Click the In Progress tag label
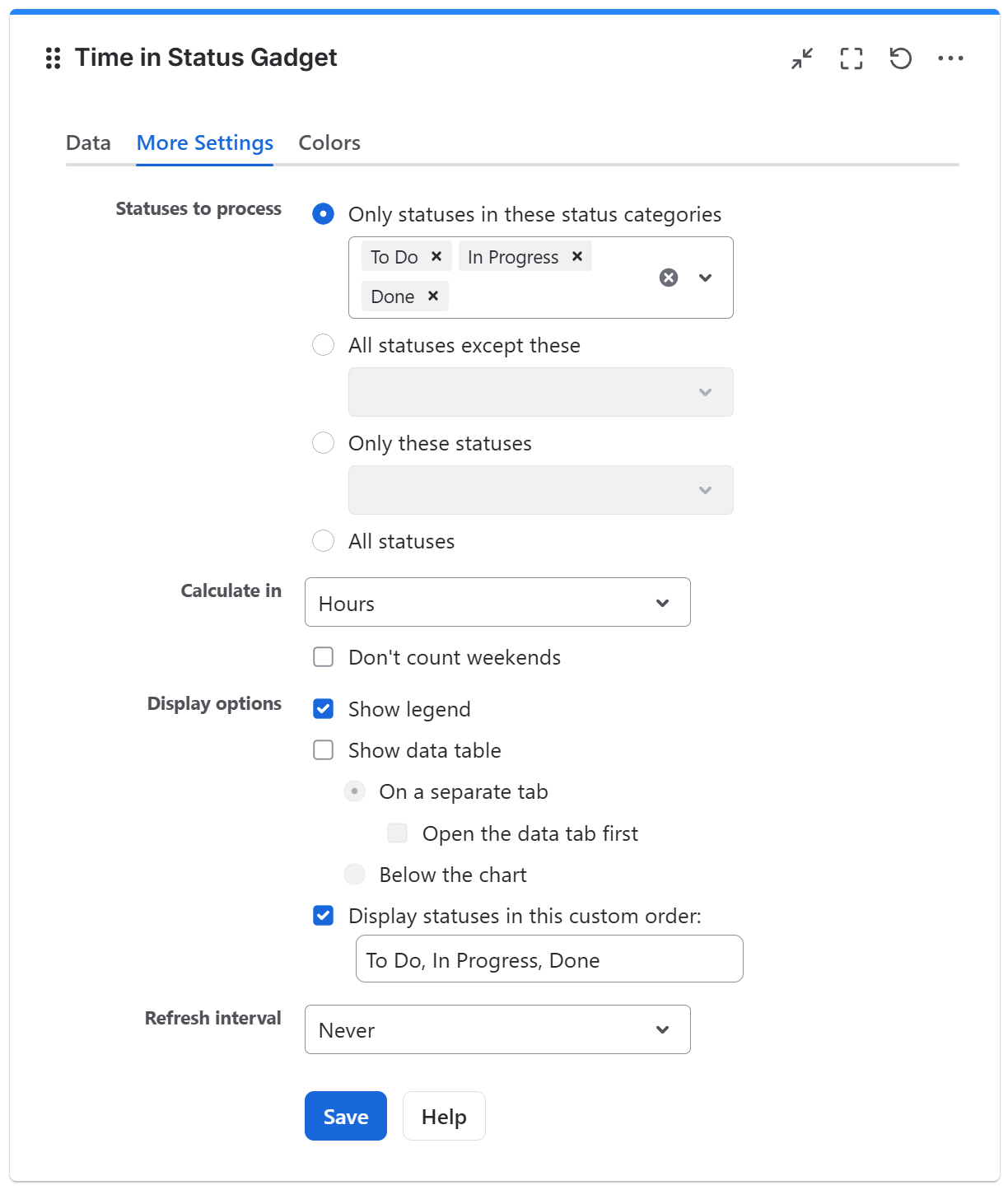The height and width of the screenshot is (1190, 1008). coord(513,257)
